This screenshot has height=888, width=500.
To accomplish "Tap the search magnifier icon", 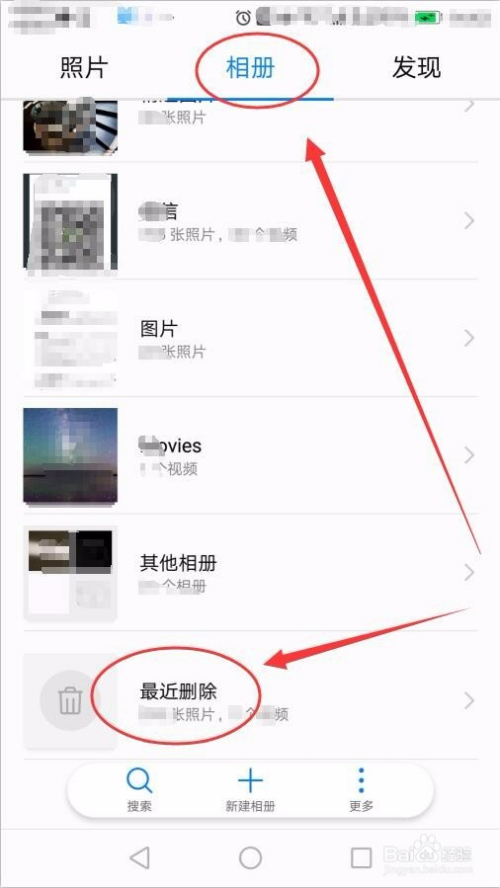I will 139,781.
